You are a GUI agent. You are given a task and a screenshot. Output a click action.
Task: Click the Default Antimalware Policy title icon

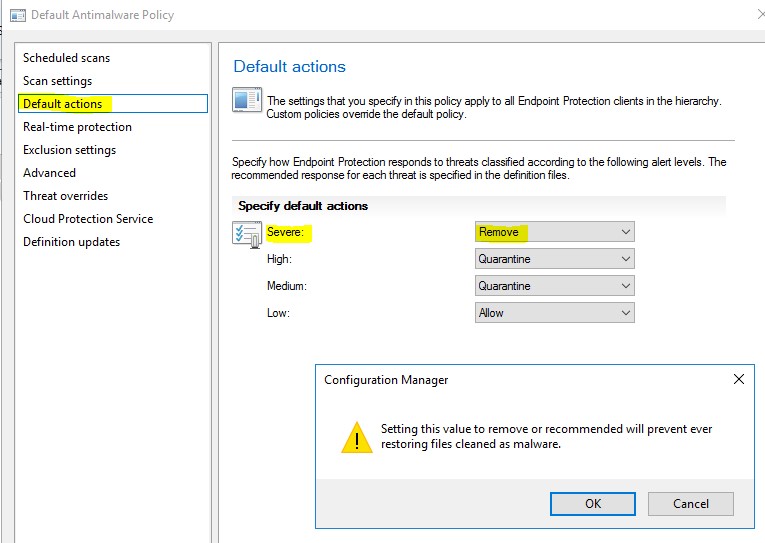[x=18, y=16]
